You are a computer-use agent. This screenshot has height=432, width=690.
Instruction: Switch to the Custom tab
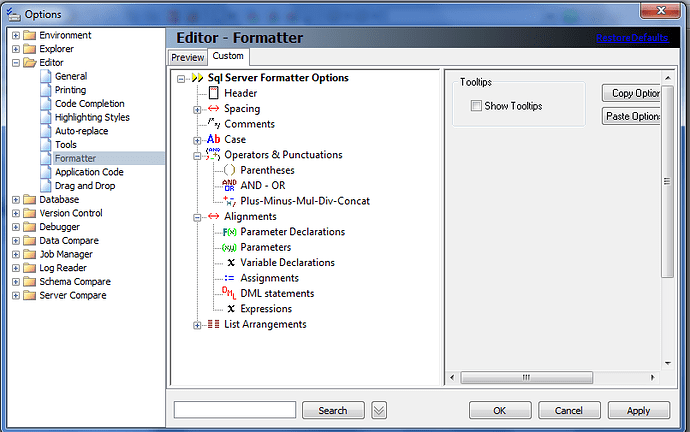[228, 56]
